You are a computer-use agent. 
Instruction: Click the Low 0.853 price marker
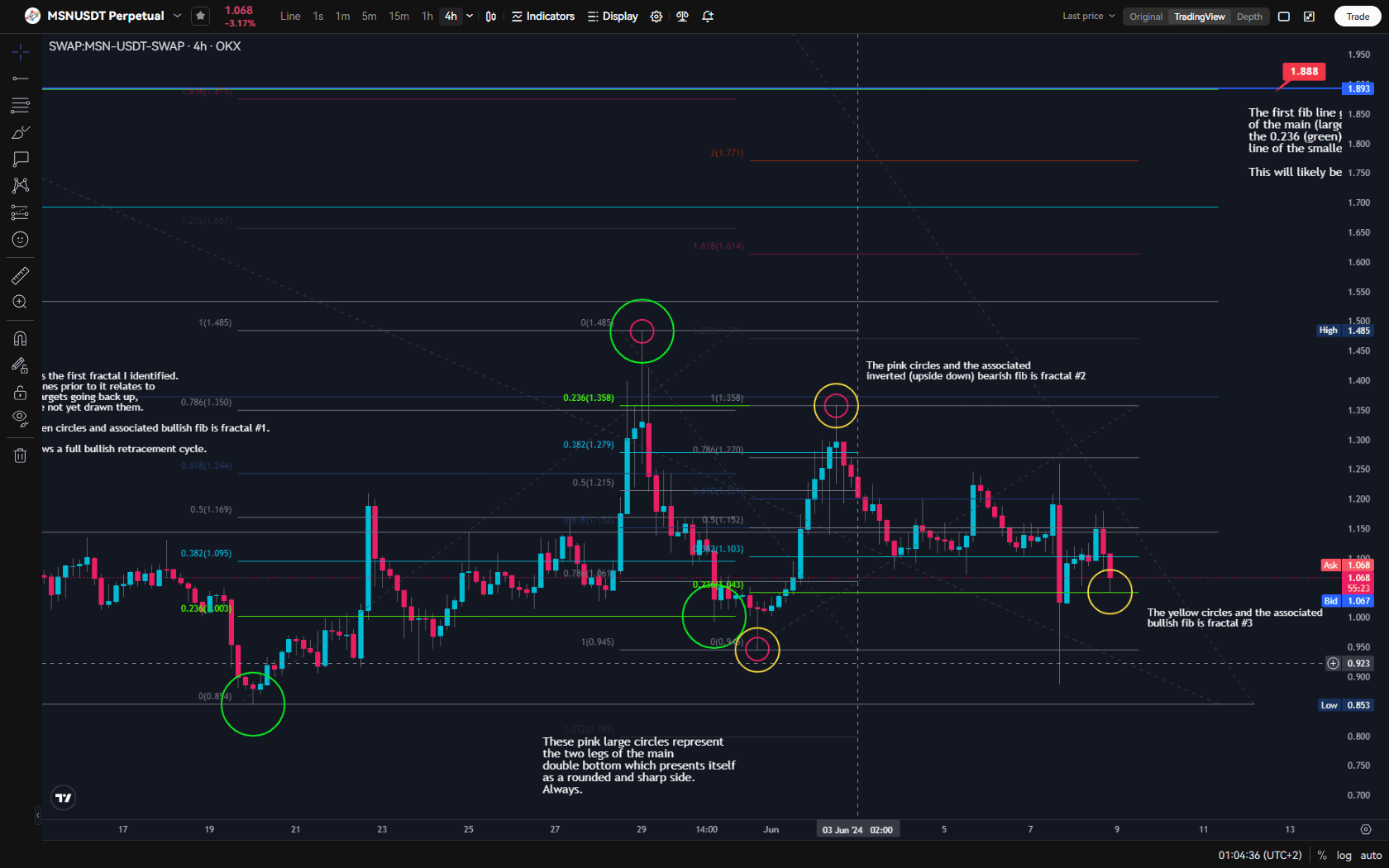1345,705
